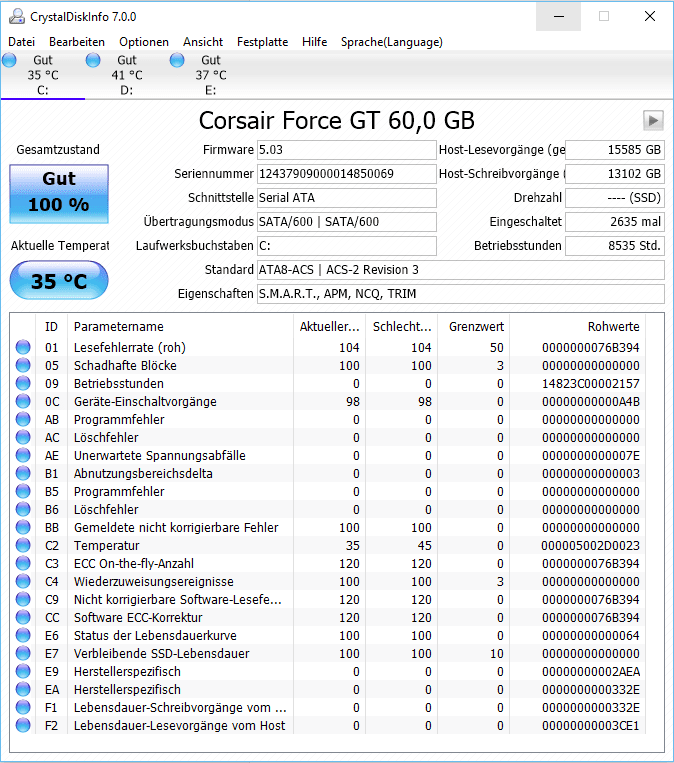674x763 pixels.
Task: Open the Festplatte menu
Action: pyautogui.click(x=262, y=42)
